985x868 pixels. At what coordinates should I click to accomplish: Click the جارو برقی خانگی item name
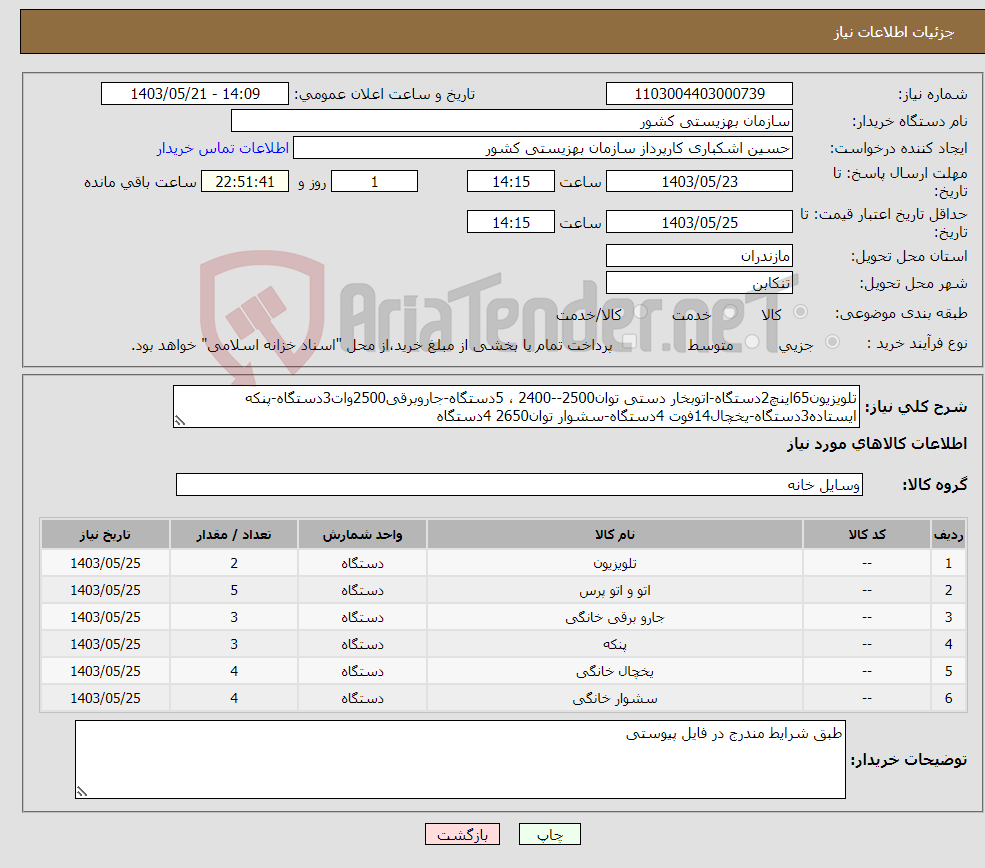click(x=615, y=617)
